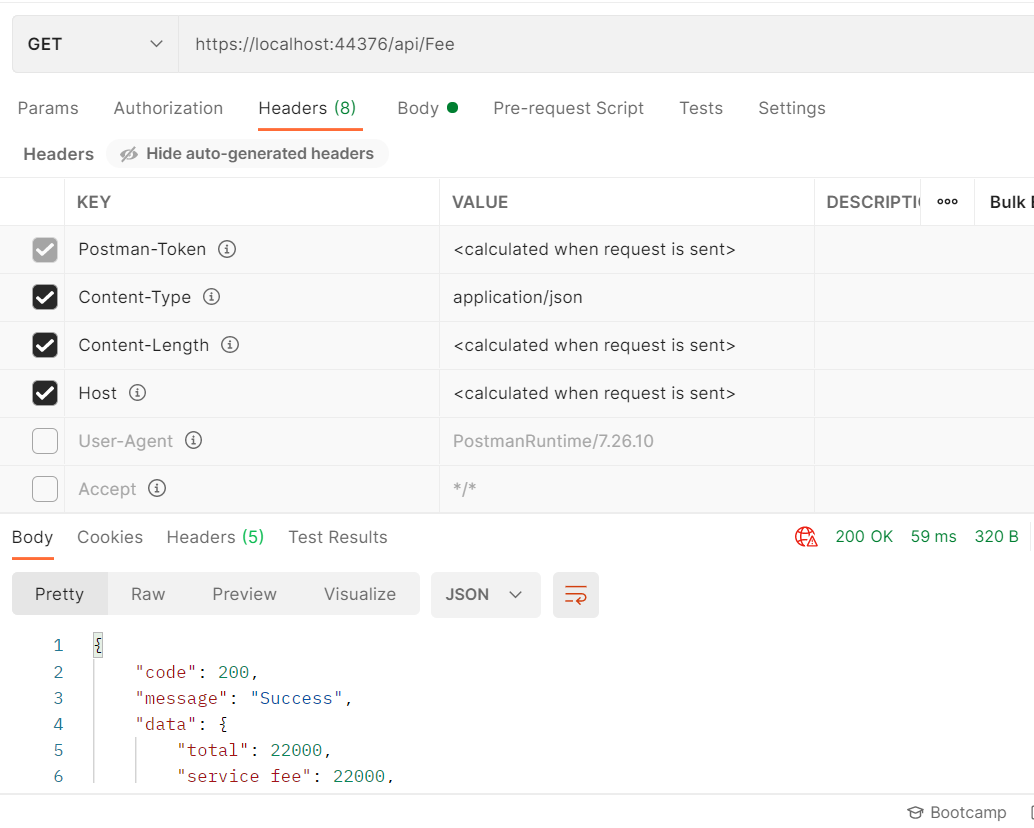This screenshot has width=1034, height=828.
Task: Click the "message": "Success" line
Action: [x=244, y=698]
